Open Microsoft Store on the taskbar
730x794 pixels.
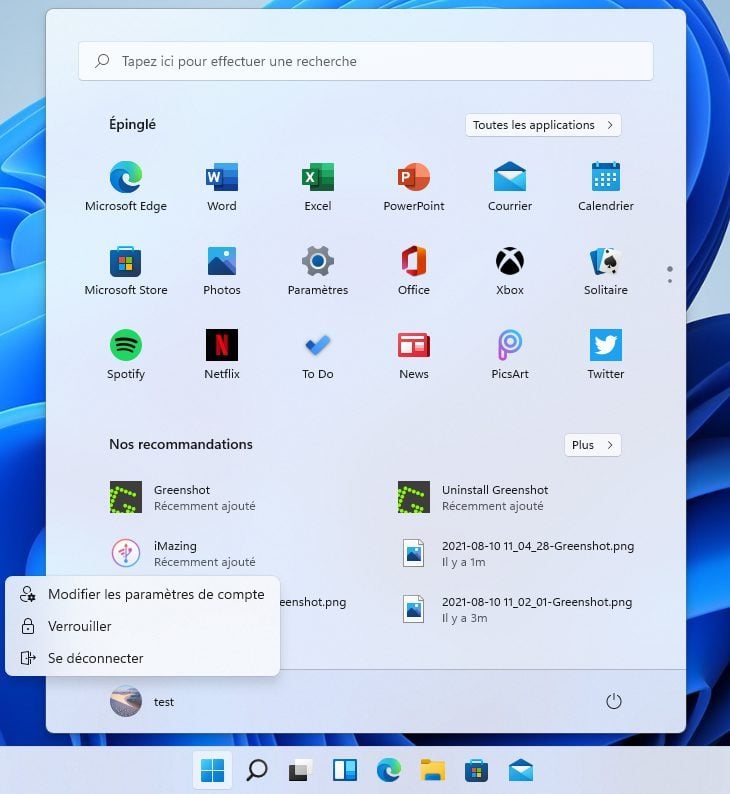pos(476,771)
